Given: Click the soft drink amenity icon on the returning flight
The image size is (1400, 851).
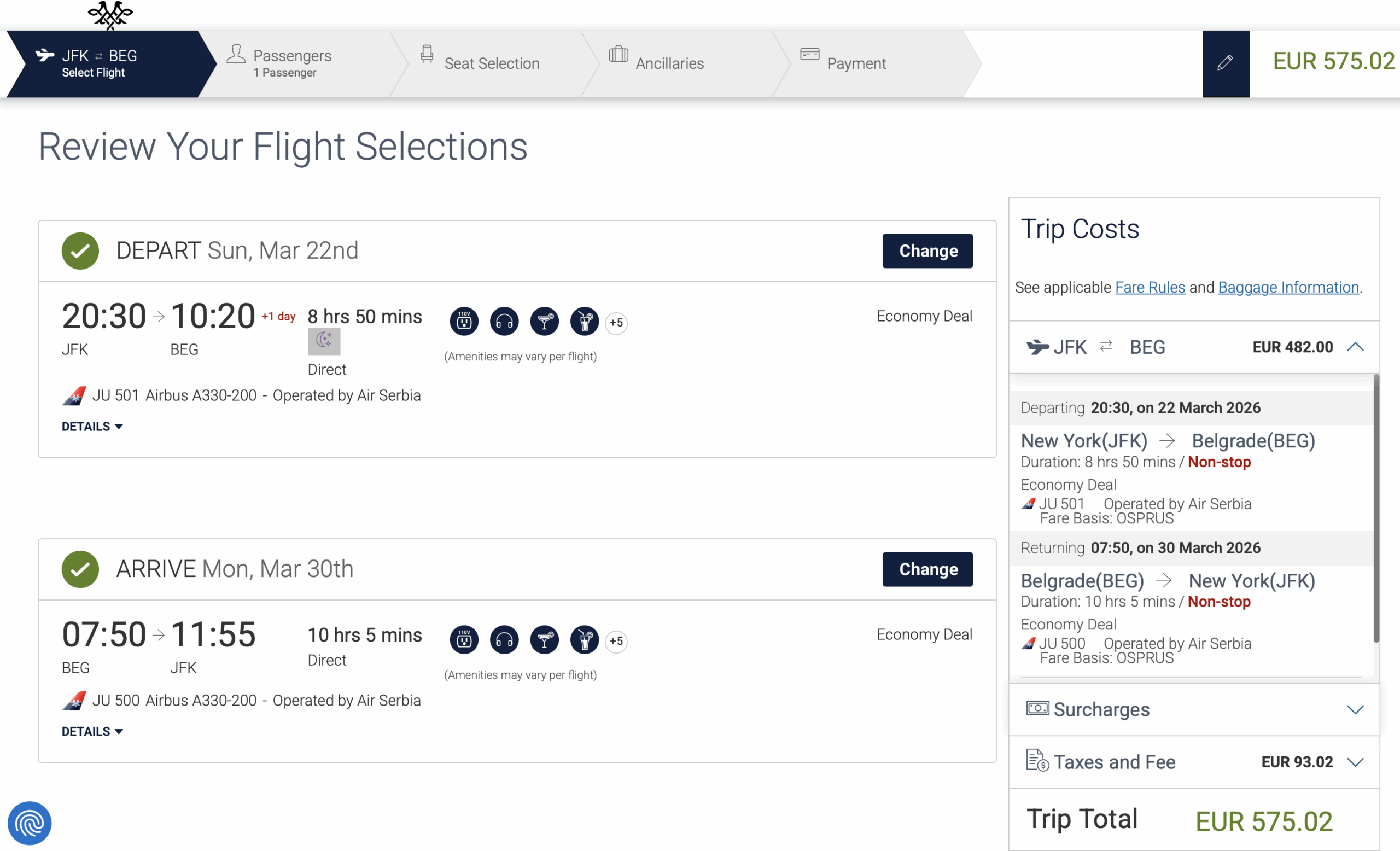Looking at the screenshot, I should point(585,640).
